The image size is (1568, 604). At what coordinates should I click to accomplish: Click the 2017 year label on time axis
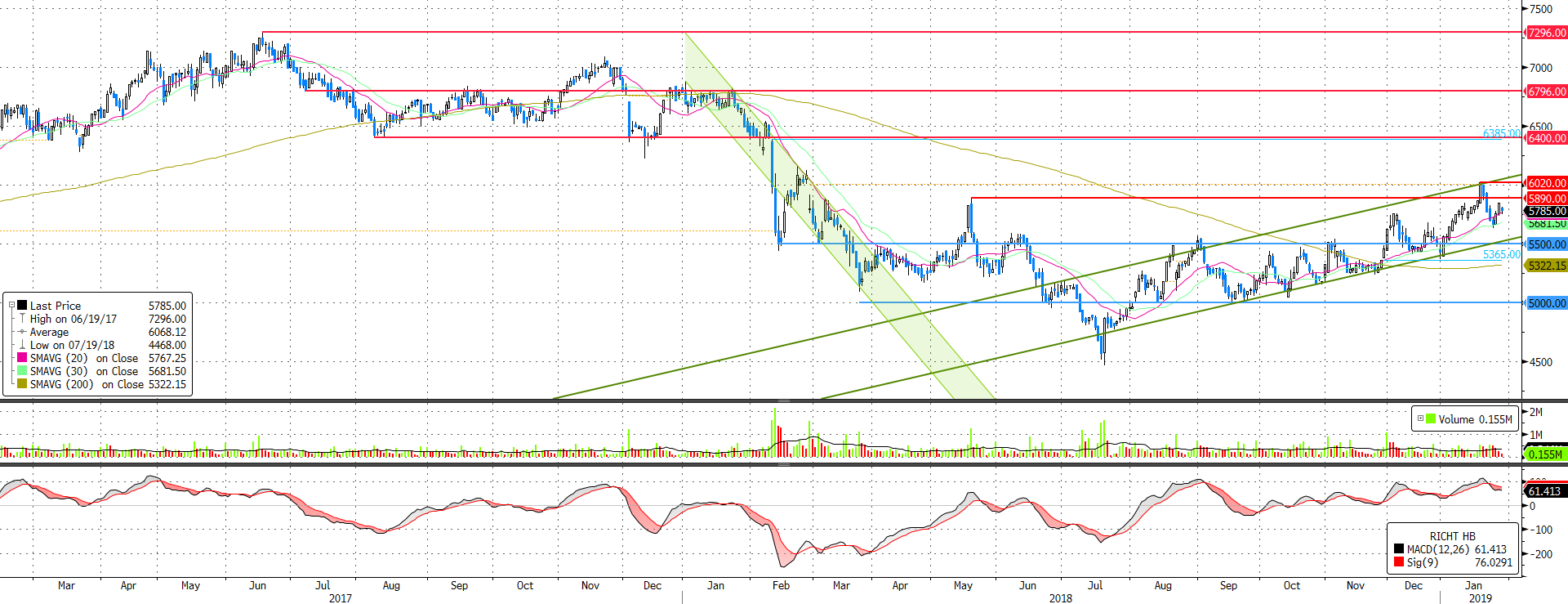click(x=341, y=598)
